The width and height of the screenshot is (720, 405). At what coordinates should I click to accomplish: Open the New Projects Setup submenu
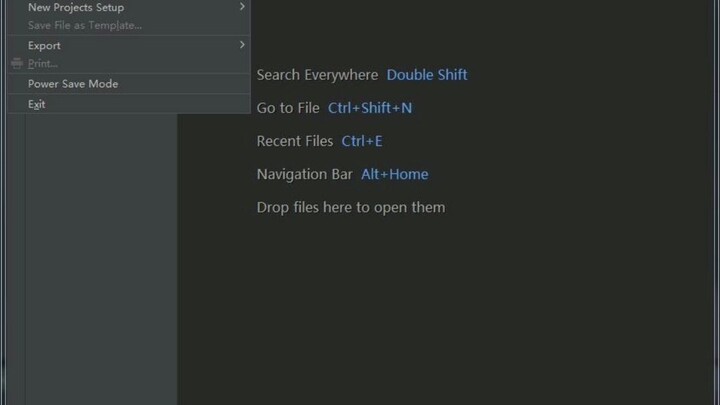tap(129, 7)
